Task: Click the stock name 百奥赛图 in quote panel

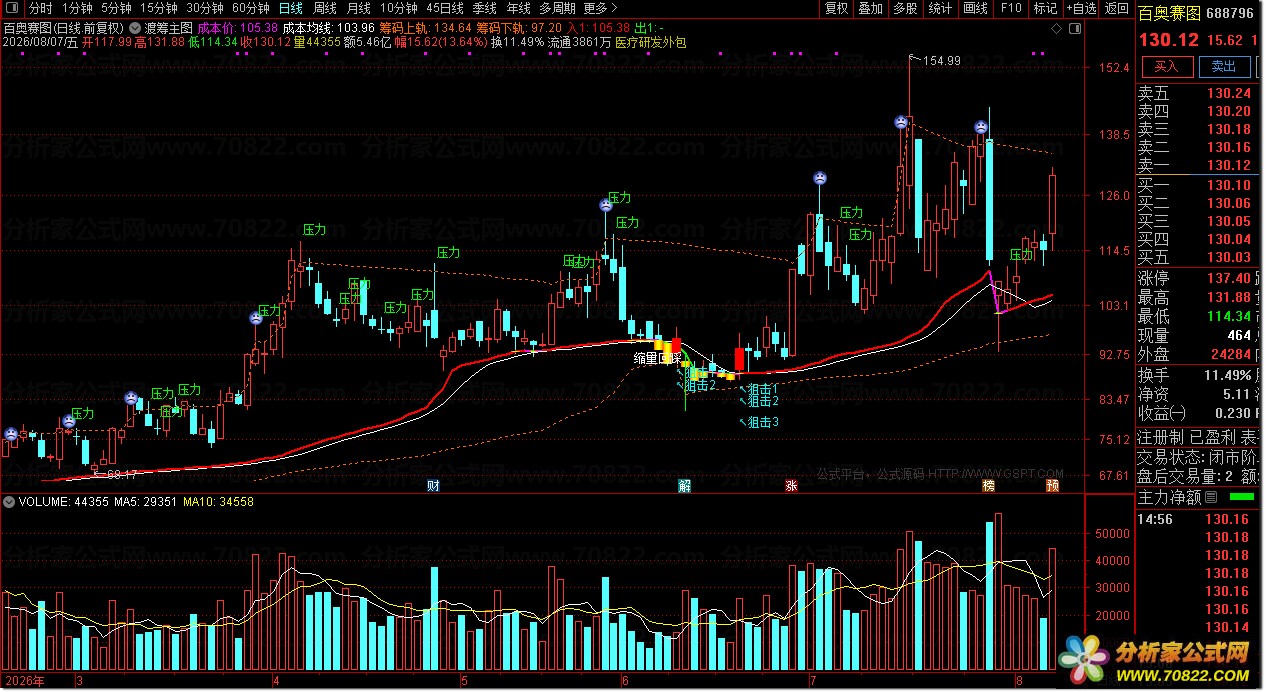Action: tap(1168, 14)
